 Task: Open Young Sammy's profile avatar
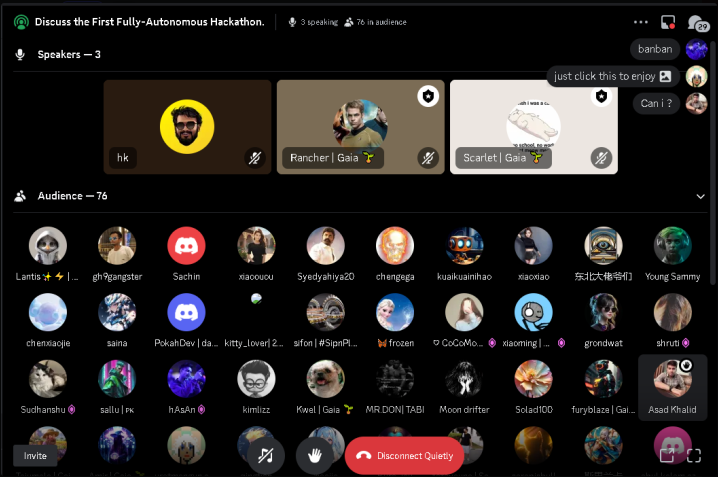pyautogui.click(x=672, y=246)
